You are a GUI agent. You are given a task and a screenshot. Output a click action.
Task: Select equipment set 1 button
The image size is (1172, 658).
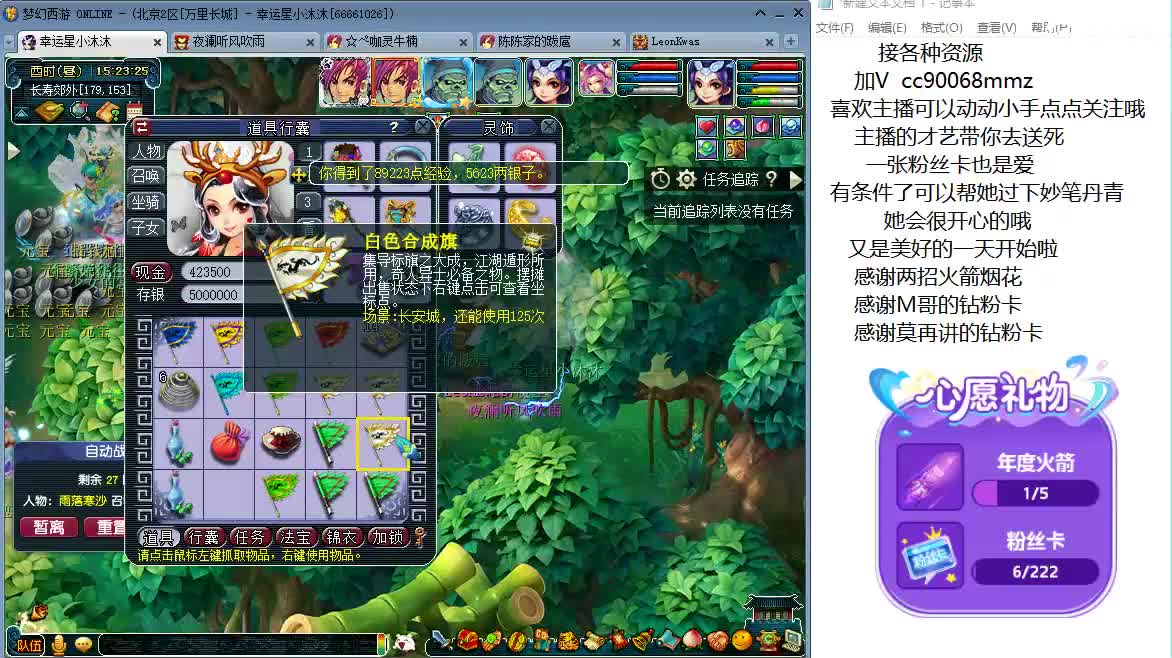[x=309, y=153]
